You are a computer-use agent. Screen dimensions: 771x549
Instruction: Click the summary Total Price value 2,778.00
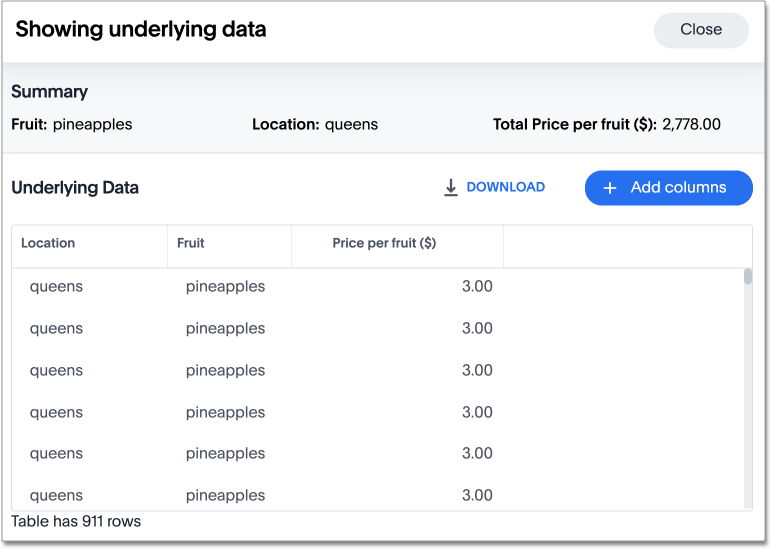(x=691, y=125)
